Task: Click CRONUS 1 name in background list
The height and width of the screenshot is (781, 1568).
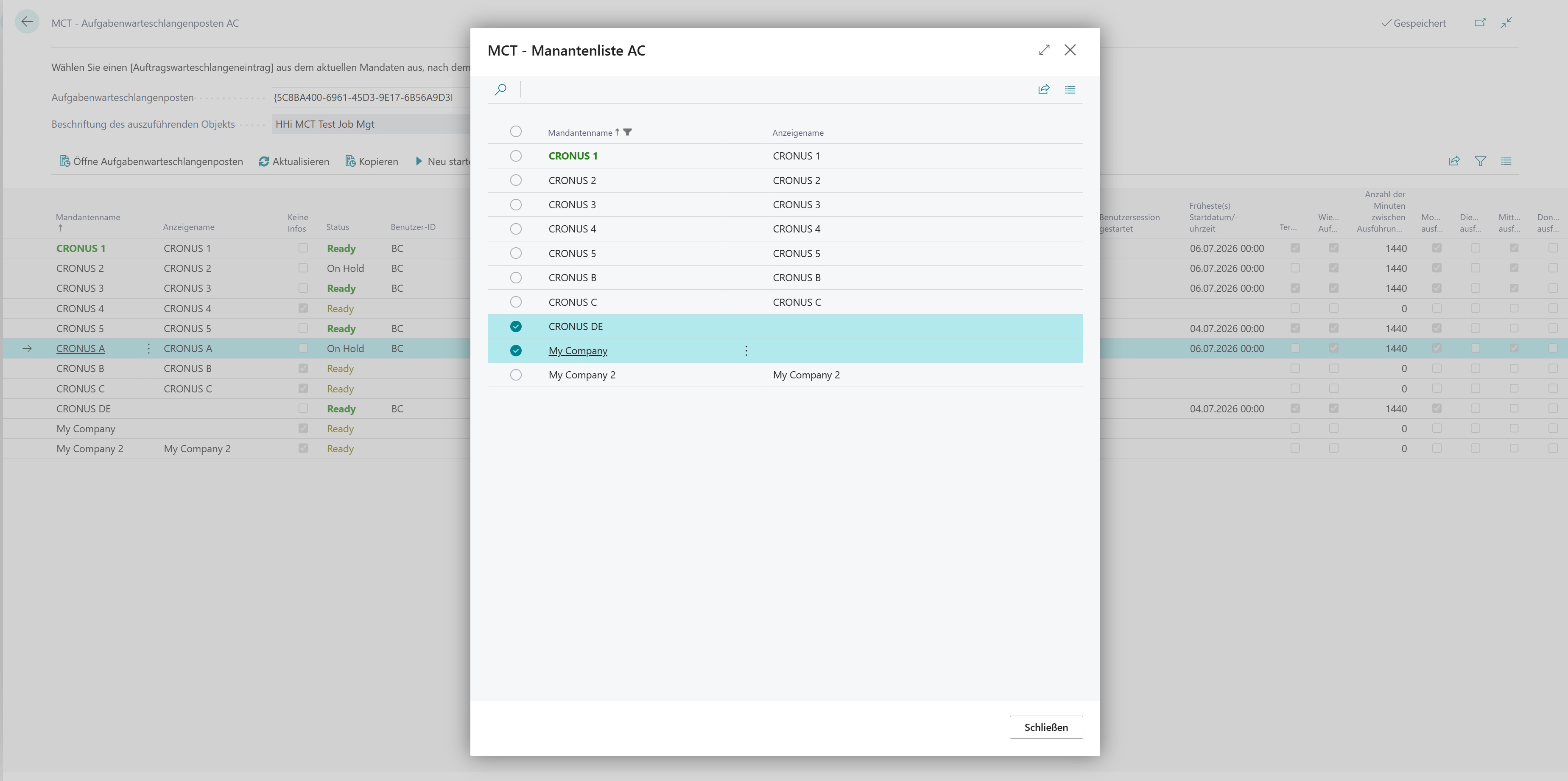Action: 80,248
